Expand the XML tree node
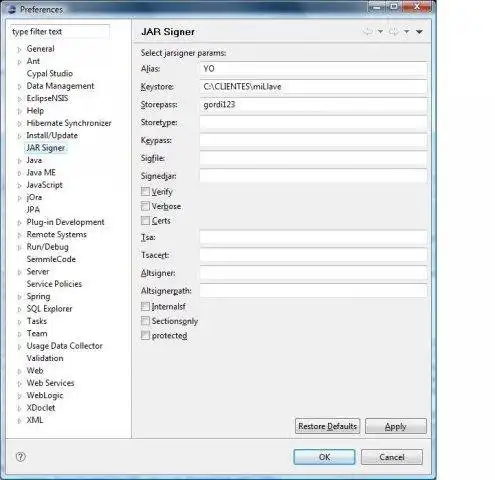The height and width of the screenshot is (480, 495). (x=19, y=421)
